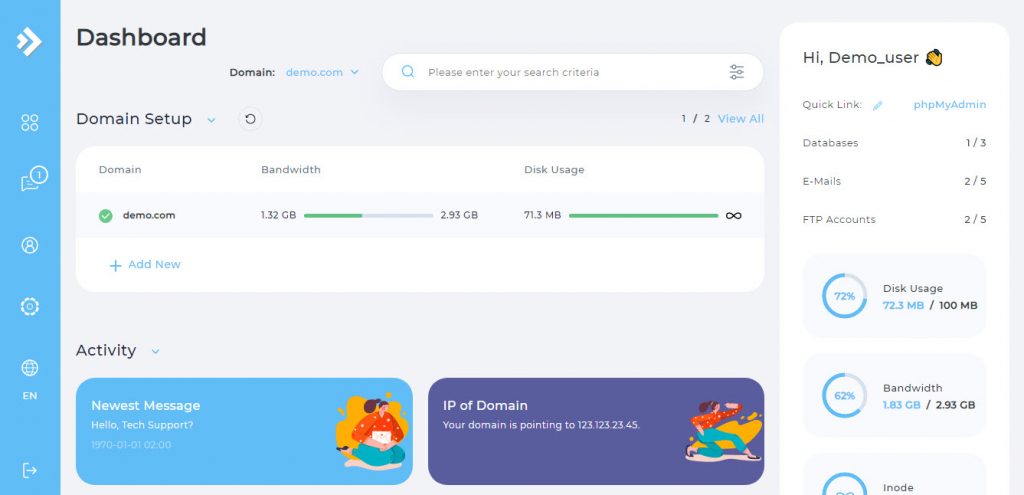Screen dimensions: 1024x495
Task: Click the Inode usage card
Action: pyautogui.click(x=894, y=475)
